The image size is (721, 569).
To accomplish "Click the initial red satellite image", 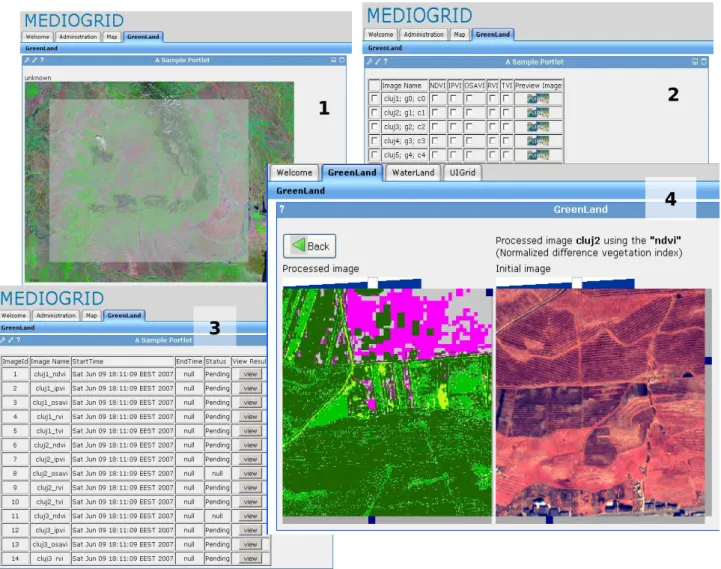I will tap(600, 402).
